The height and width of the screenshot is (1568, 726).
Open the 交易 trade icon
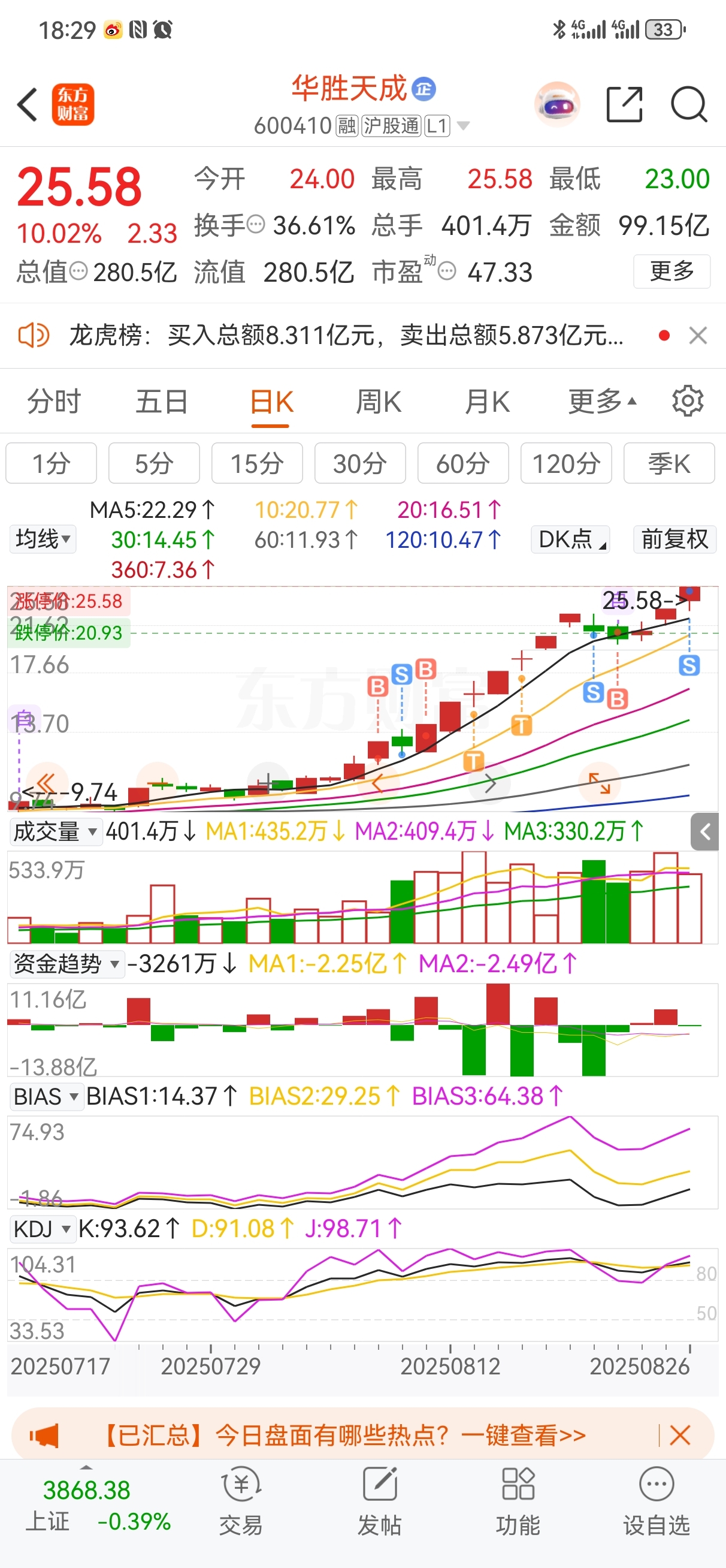[241, 1501]
